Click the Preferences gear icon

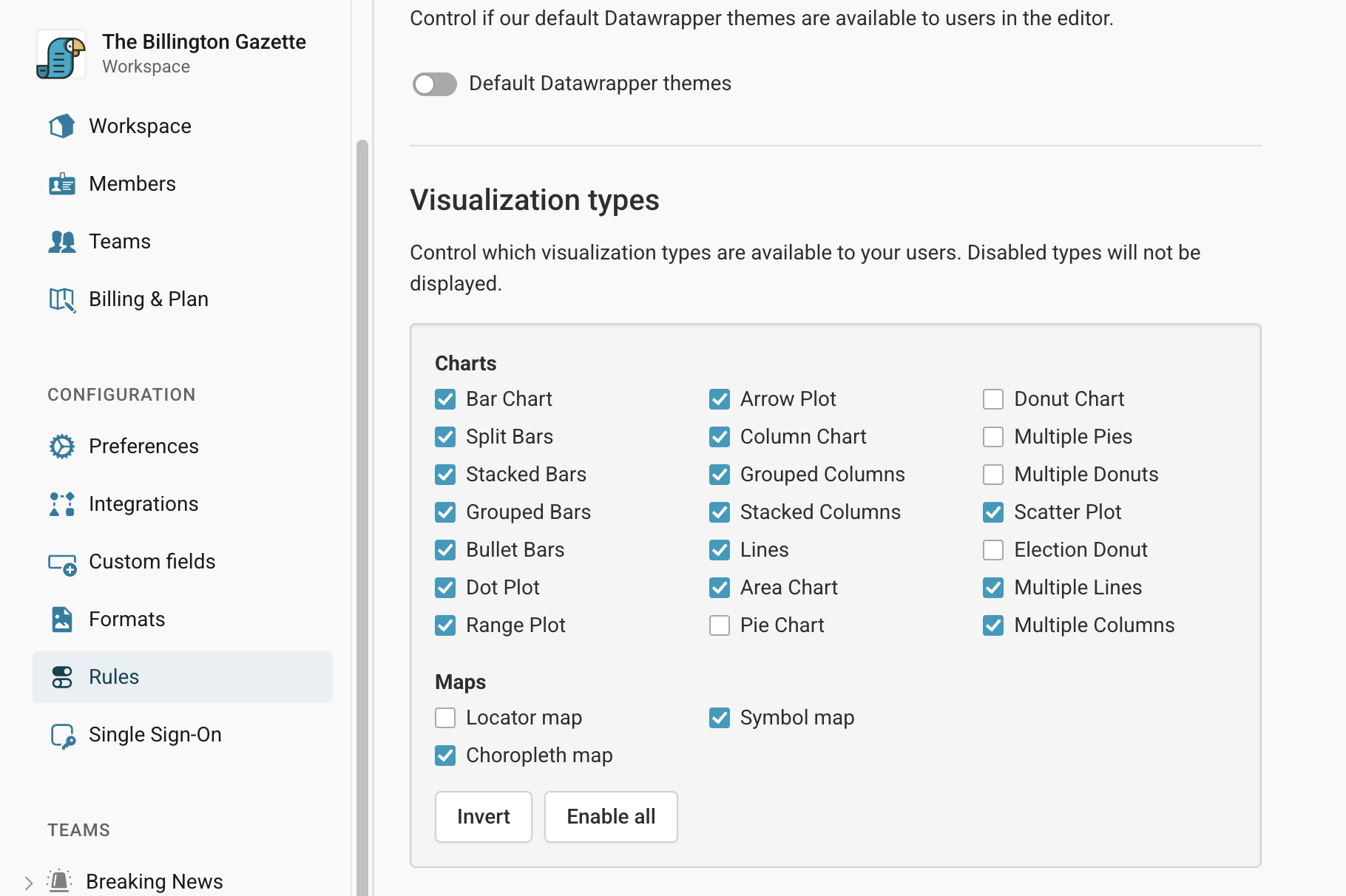[x=62, y=447]
